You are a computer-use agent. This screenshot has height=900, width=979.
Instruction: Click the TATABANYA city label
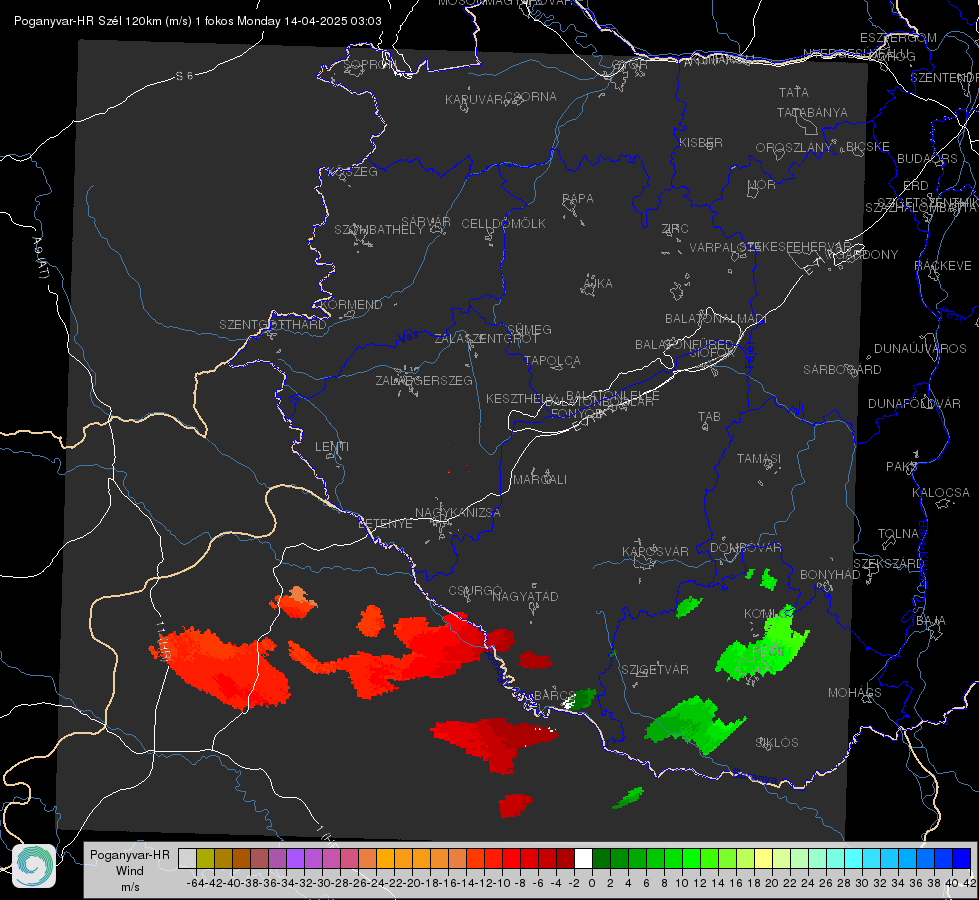pyautogui.click(x=812, y=112)
